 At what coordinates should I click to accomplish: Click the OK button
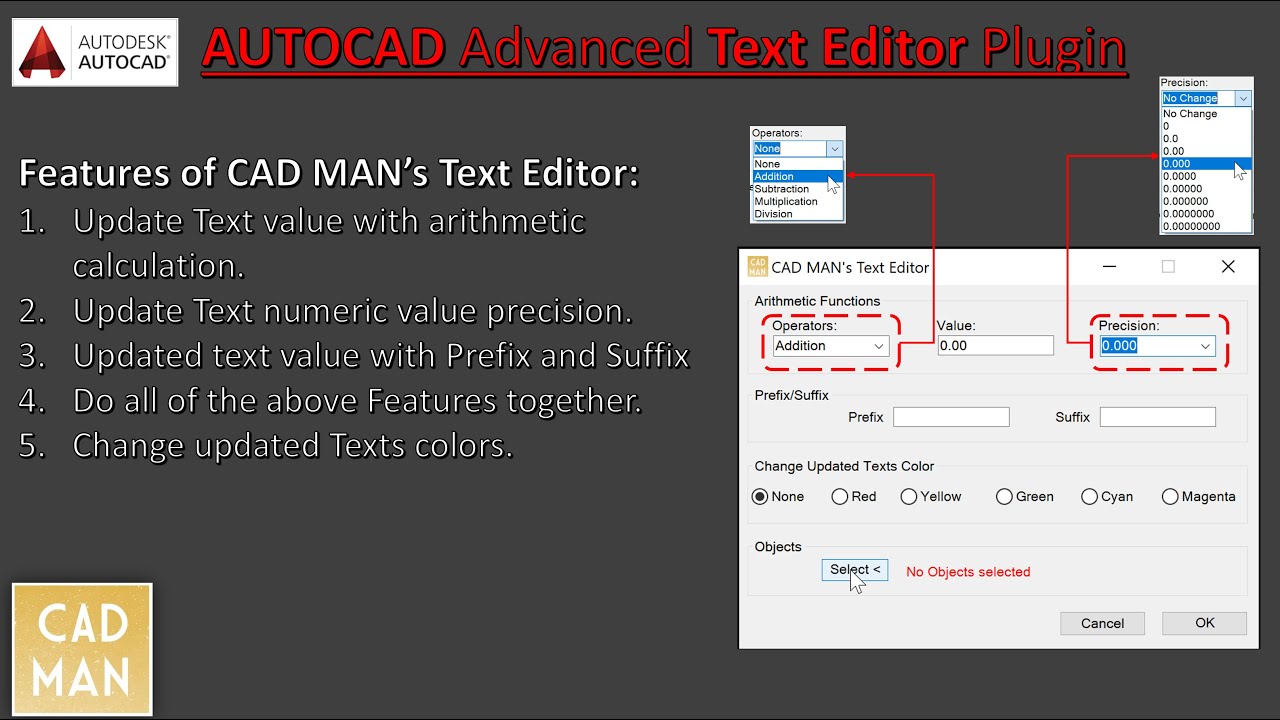[1205, 623]
